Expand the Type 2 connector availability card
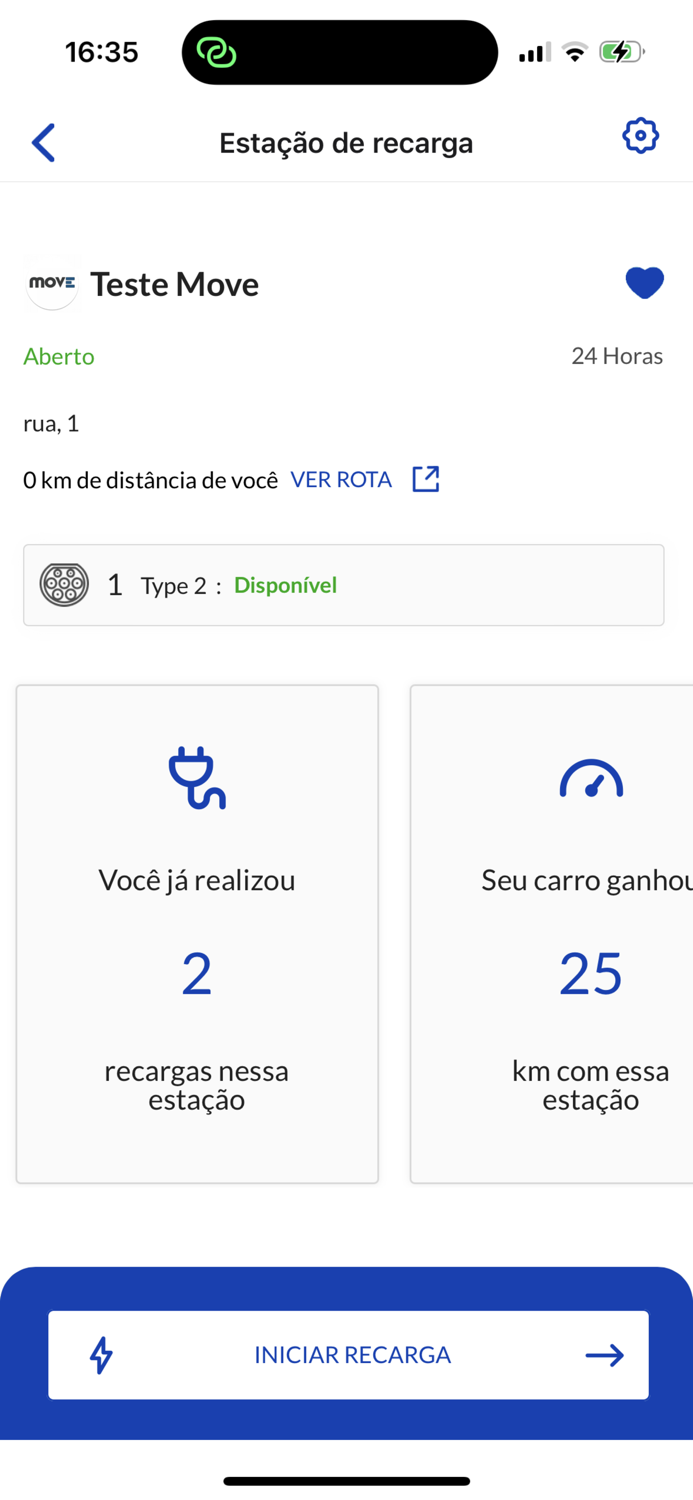The height and width of the screenshot is (1500, 693). pos(344,585)
